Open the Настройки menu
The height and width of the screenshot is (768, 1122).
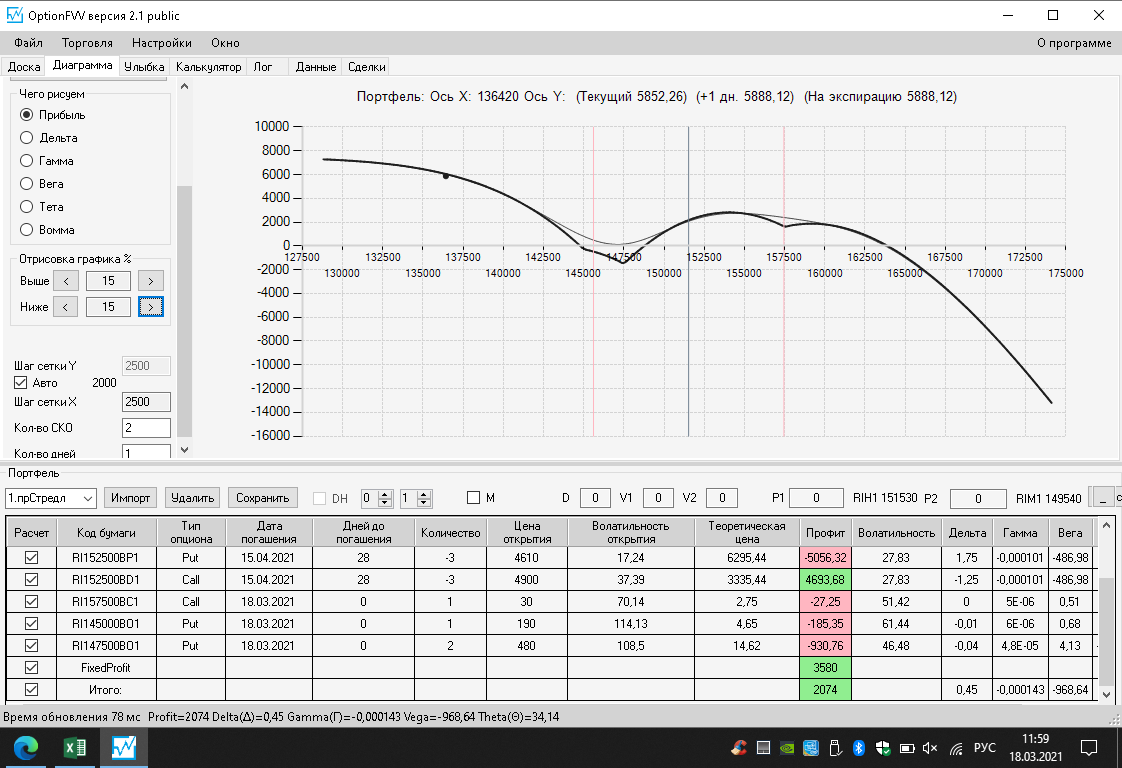pyautogui.click(x=162, y=43)
